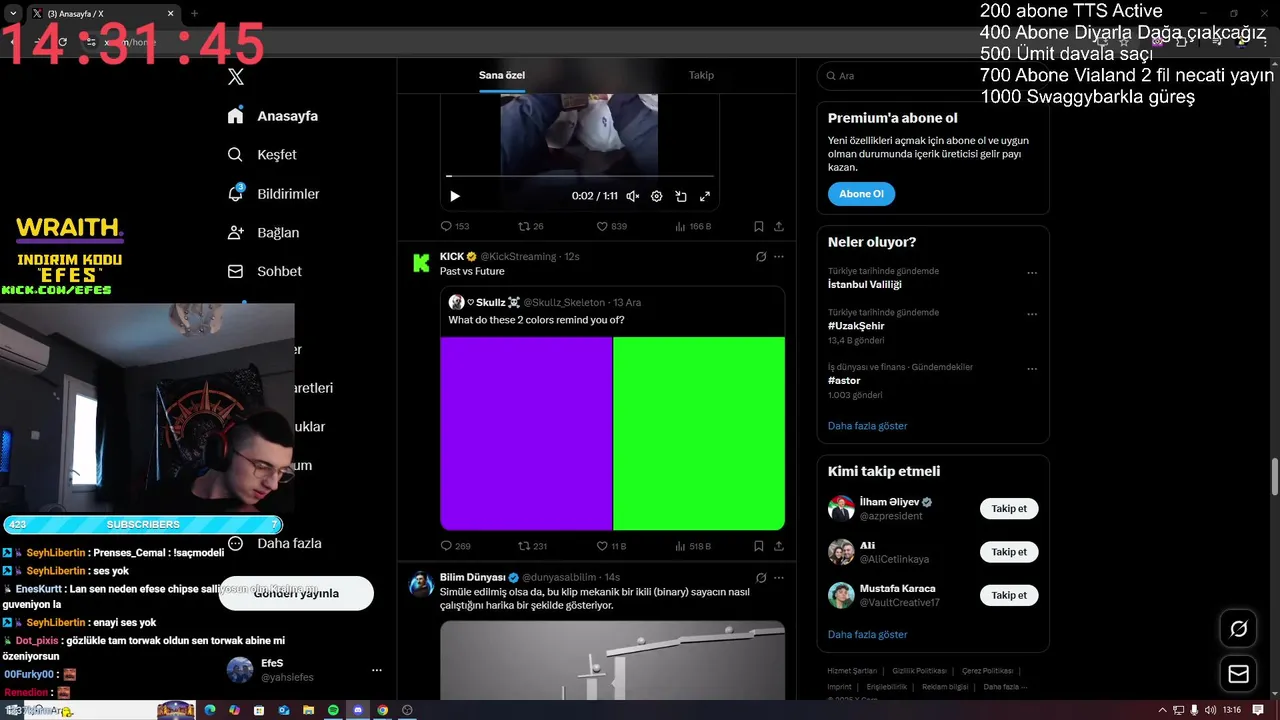This screenshot has width=1280, height=720.
Task: Open the KICK profile avatar
Action: [x=421, y=262]
